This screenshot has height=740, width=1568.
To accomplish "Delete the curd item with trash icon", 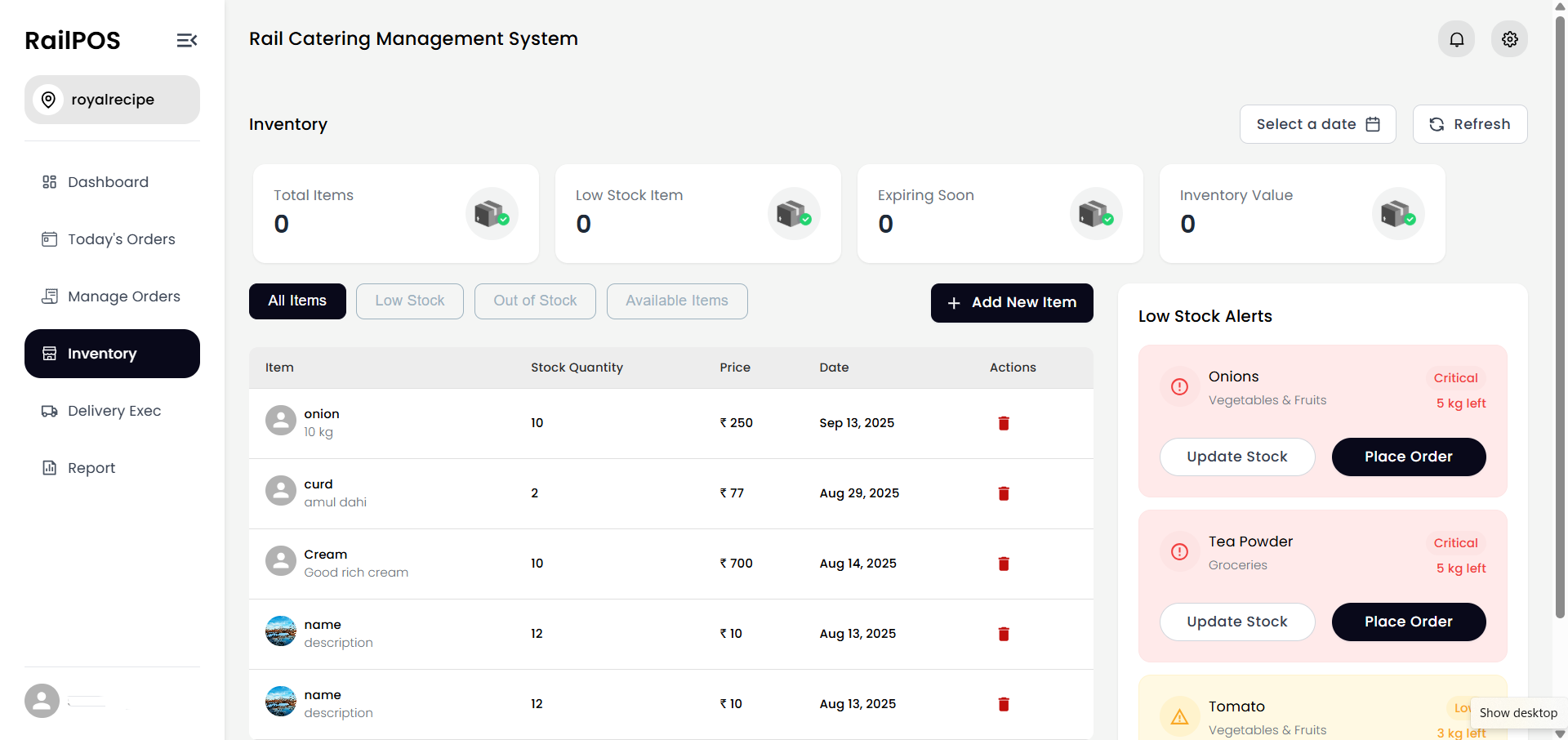I will click(1004, 493).
